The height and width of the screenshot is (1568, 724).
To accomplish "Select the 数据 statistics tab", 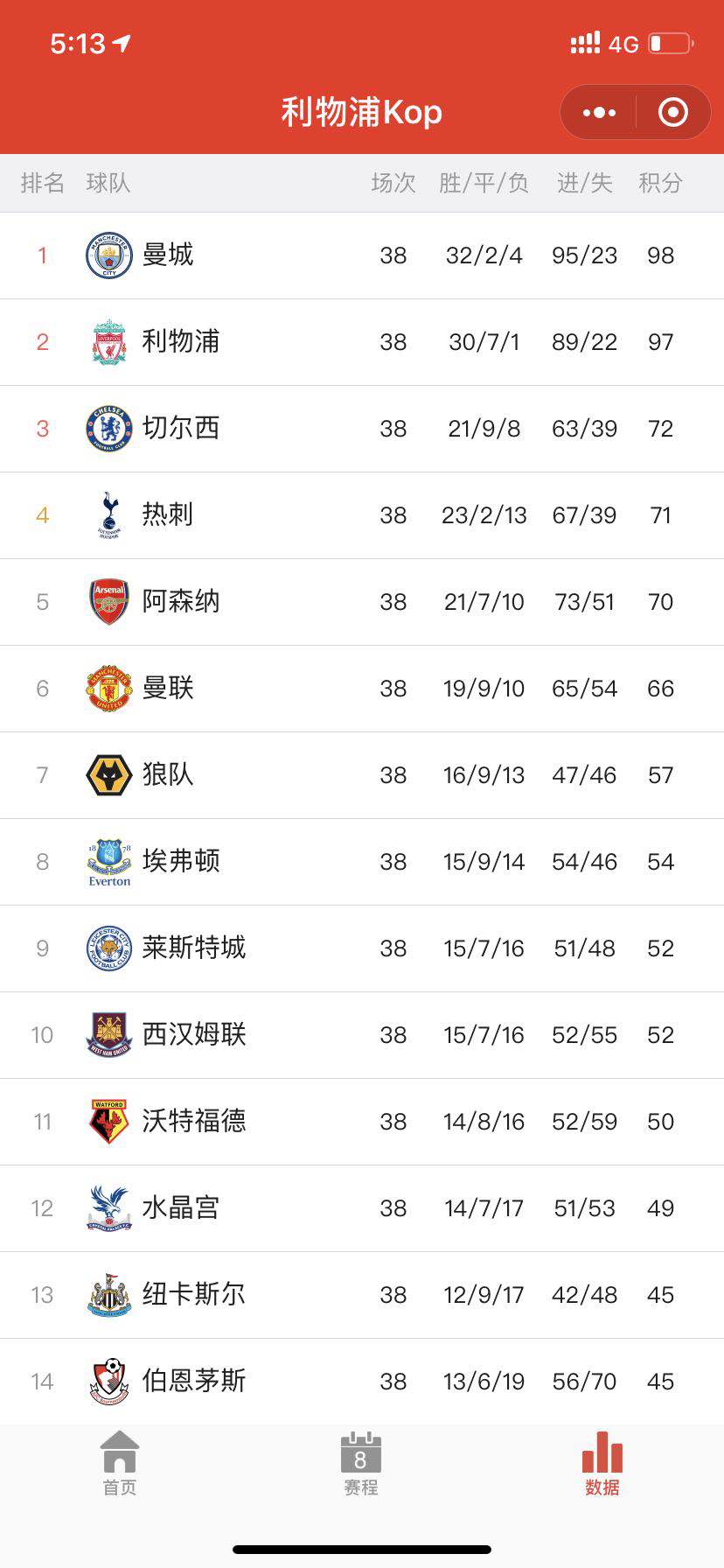I will pyautogui.click(x=602, y=1465).
